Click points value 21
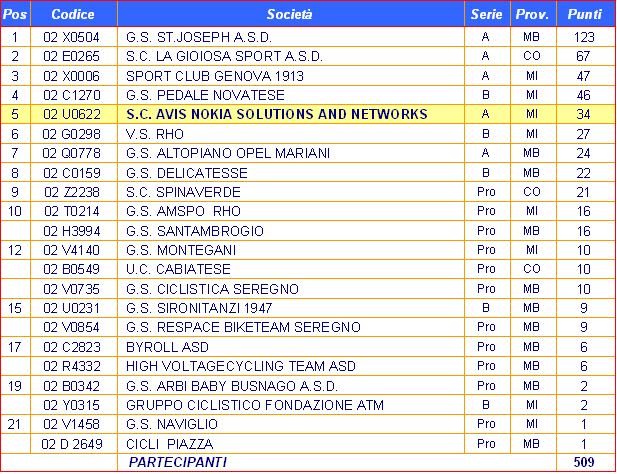 pyautogui.click(x=584, y=192)
